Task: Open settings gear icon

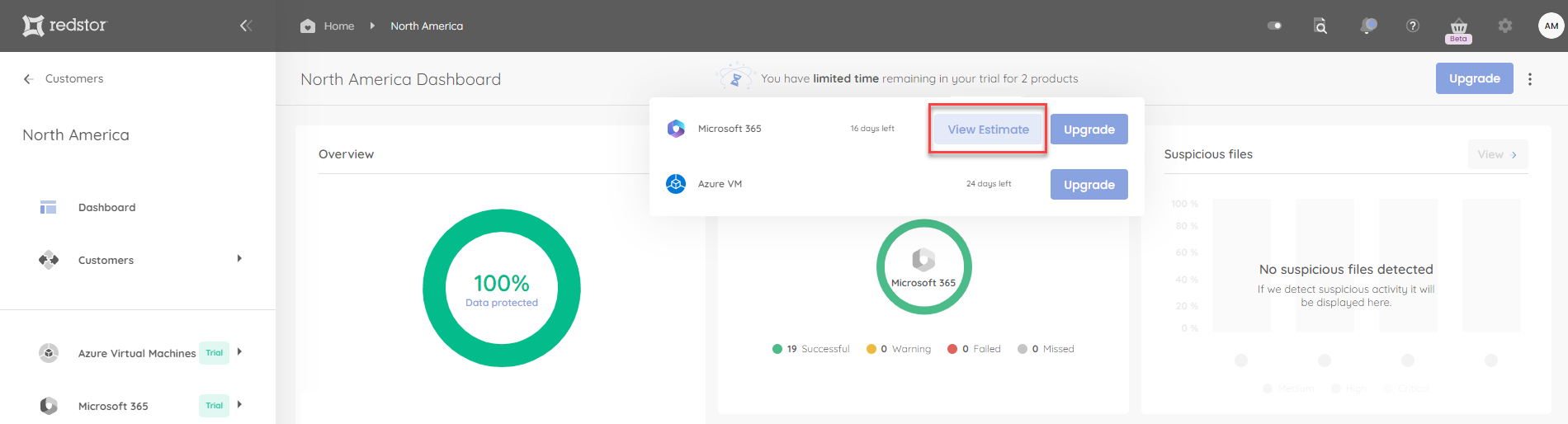Action: coord(1505,26)
